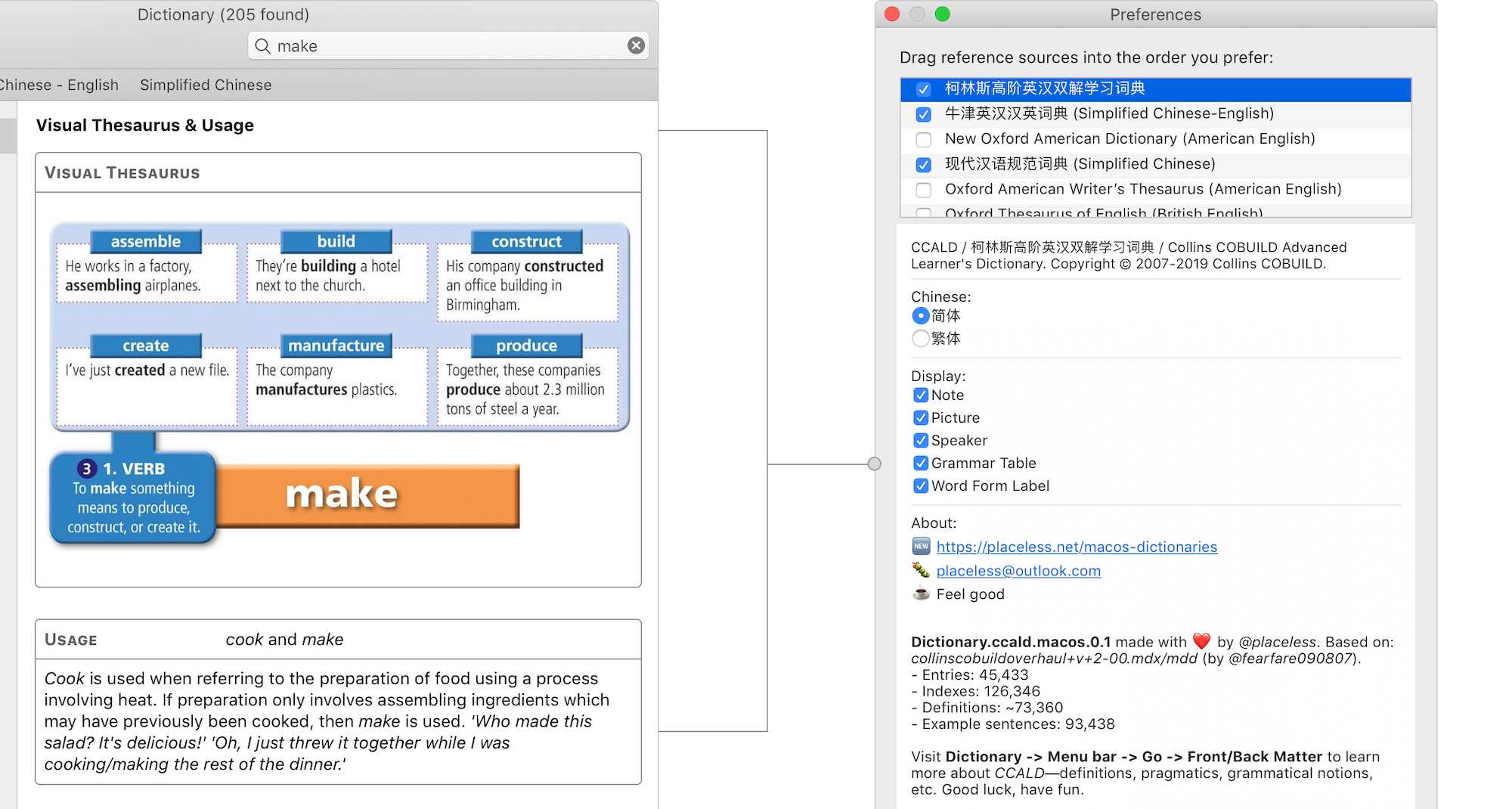Select the 繁体 Chinese radio button
This screenshot has height=809, width=1512.
[x=920, y=339]
